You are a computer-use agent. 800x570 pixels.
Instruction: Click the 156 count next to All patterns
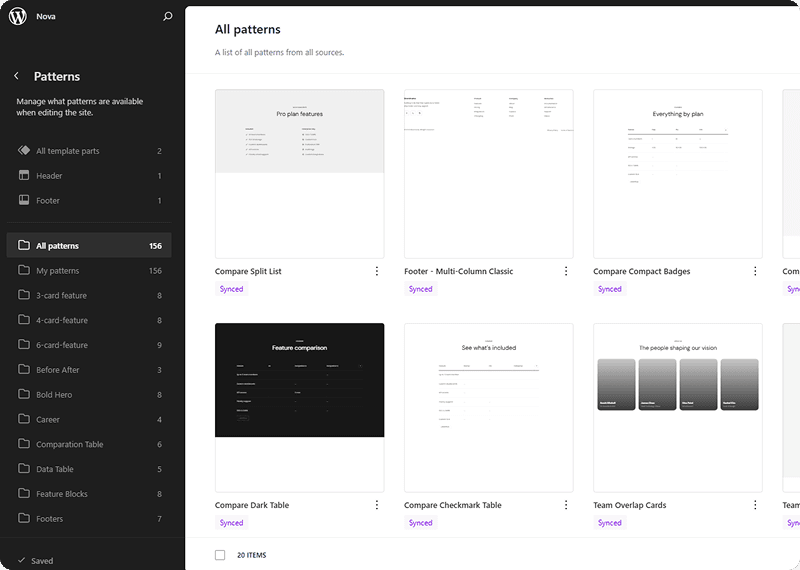click(155, 245)
